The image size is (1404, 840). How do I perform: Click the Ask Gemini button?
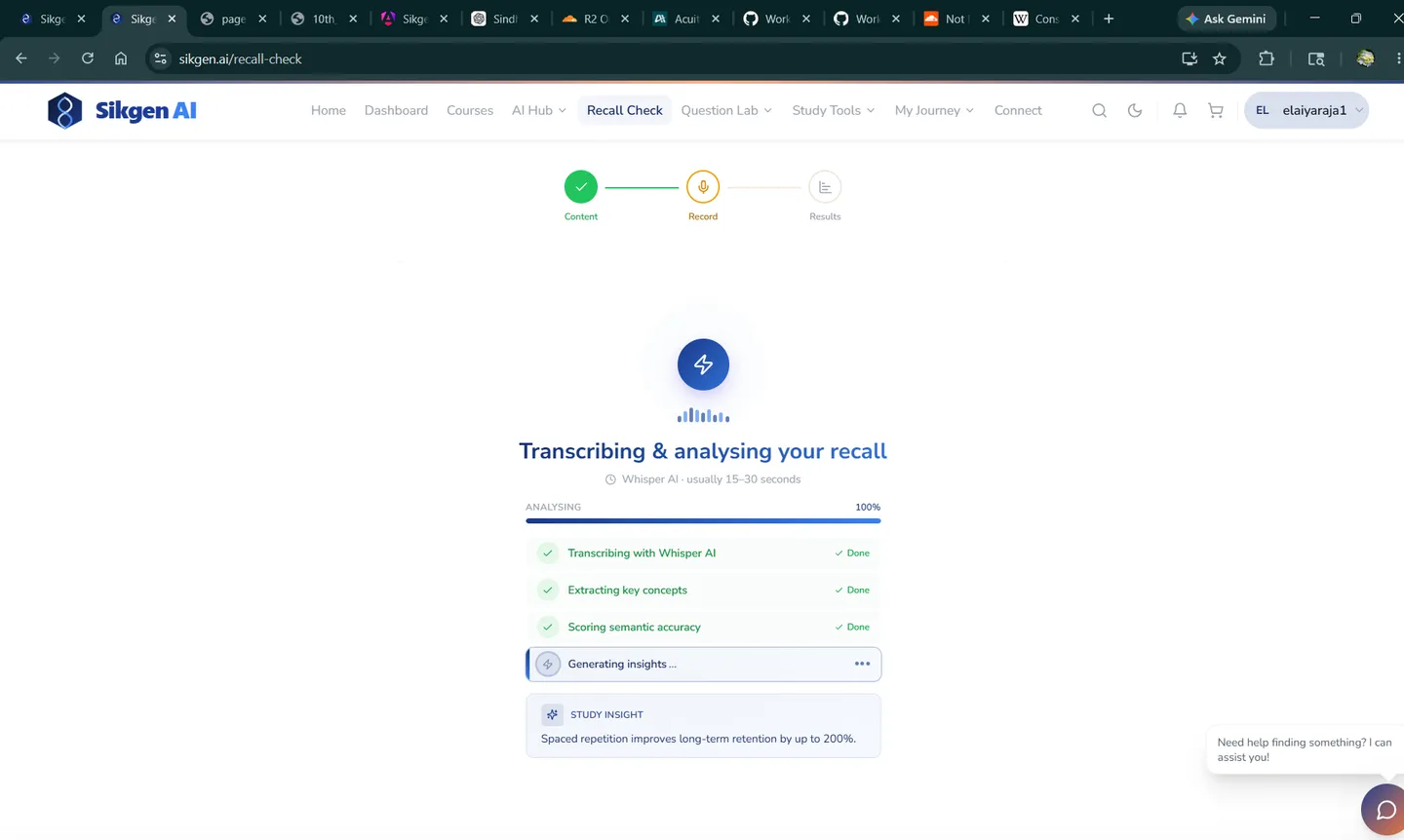click(x=1227, y=19)
